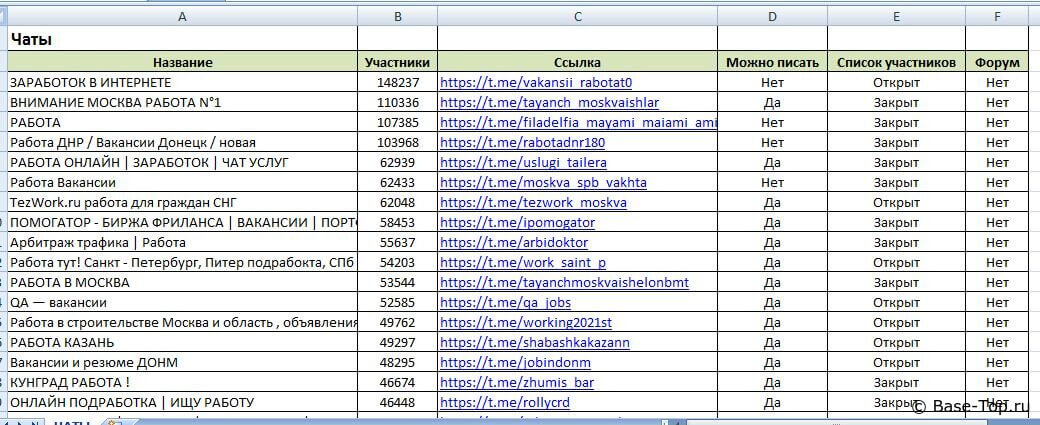Follow the t.me/qa_jobs hyperlink
This screenshot has height=425, width=1040.
(505, 302)
